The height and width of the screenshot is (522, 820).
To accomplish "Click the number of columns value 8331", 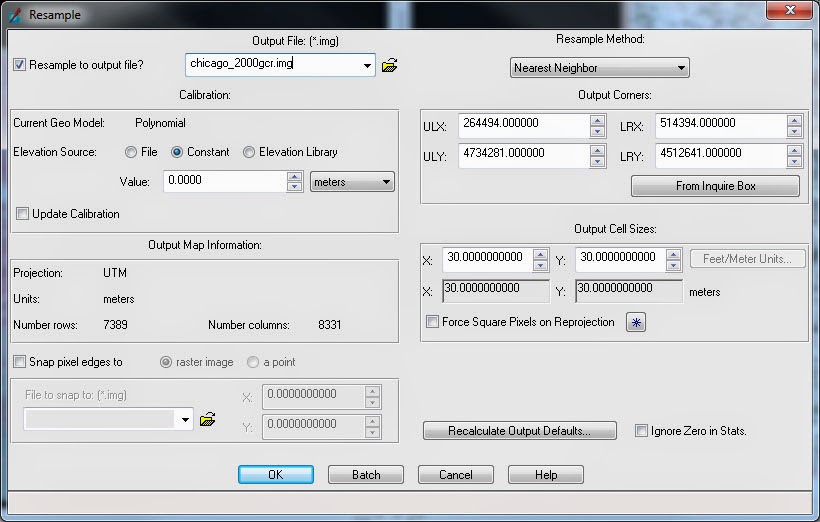I will [x=329, y=325].
